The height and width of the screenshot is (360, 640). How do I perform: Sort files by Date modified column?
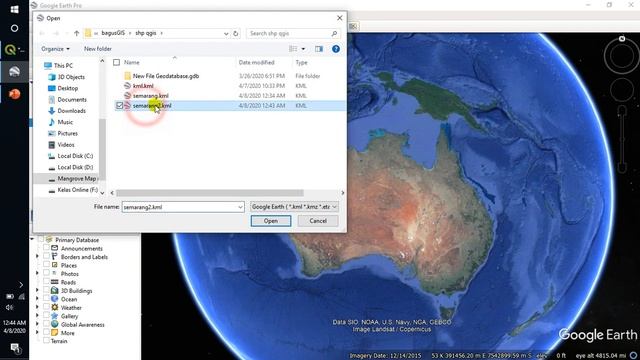point(256,62)
